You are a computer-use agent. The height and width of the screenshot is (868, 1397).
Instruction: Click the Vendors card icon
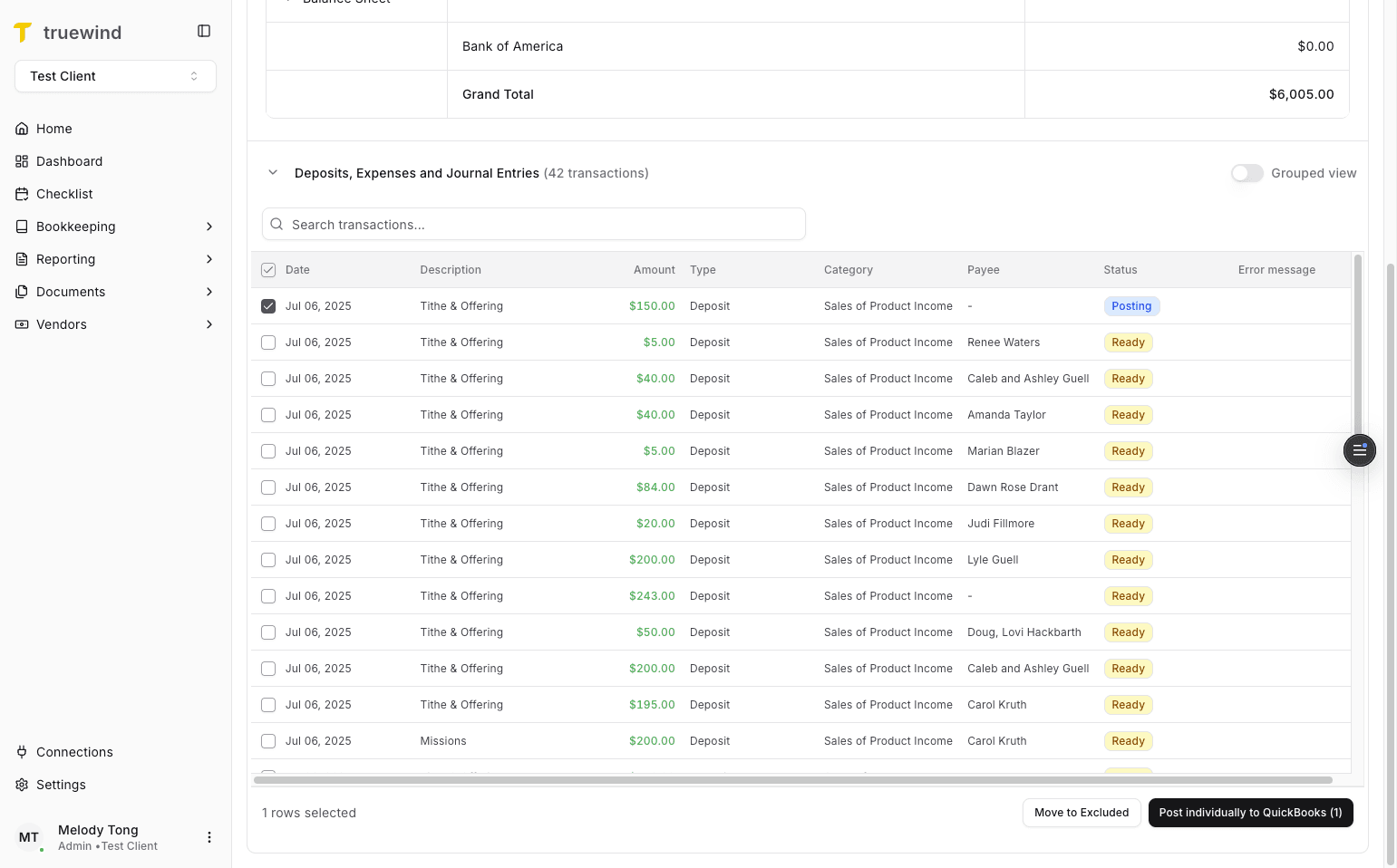click(x=22, y=324)
